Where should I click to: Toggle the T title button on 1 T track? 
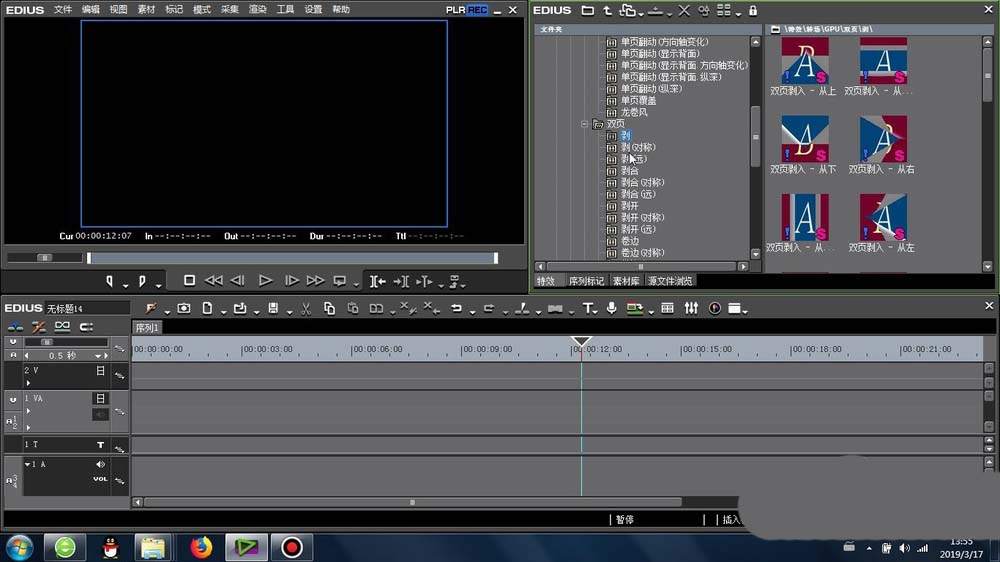[100, 444]
